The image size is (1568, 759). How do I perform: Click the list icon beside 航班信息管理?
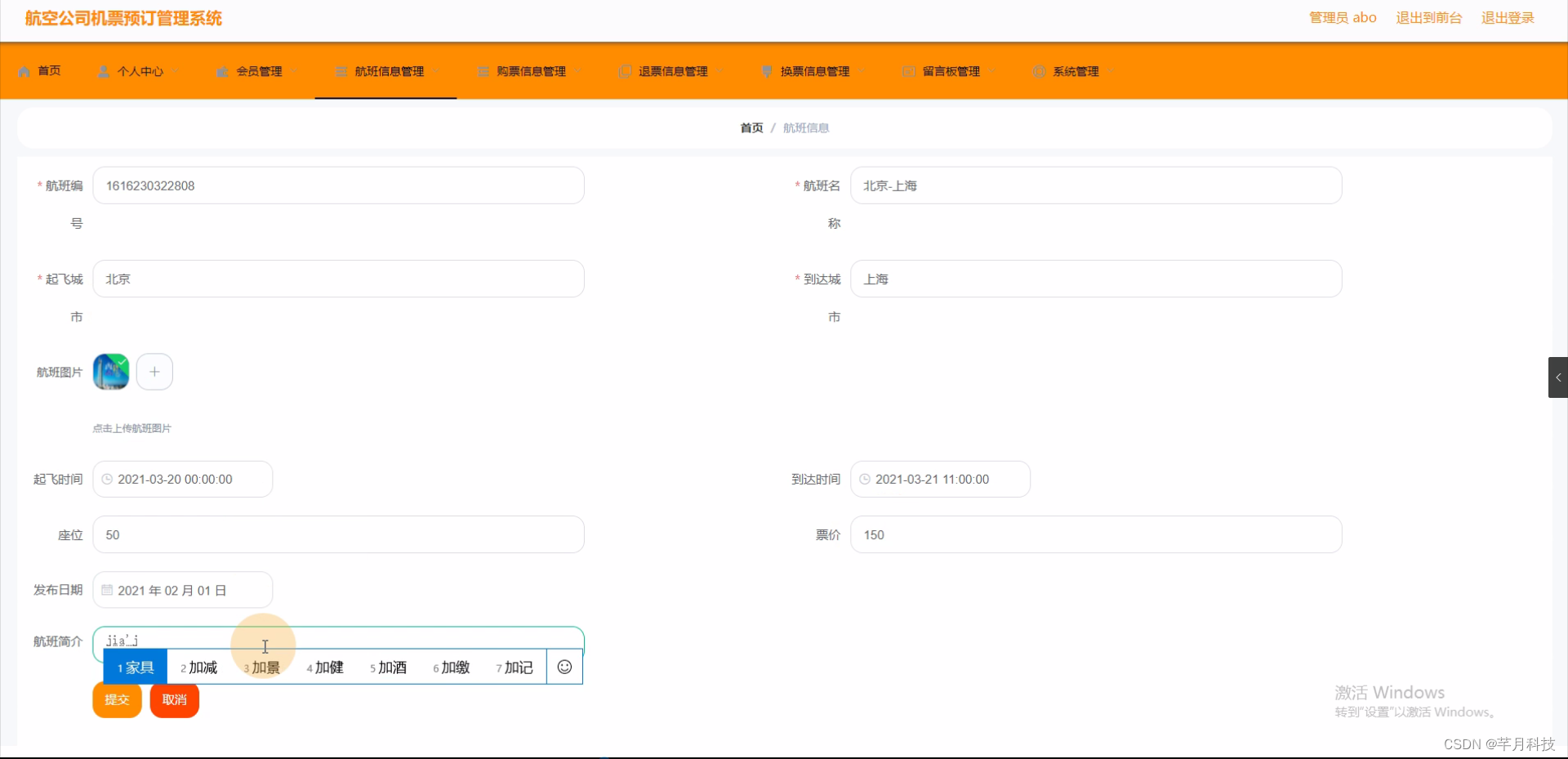[x=341, y=71]
